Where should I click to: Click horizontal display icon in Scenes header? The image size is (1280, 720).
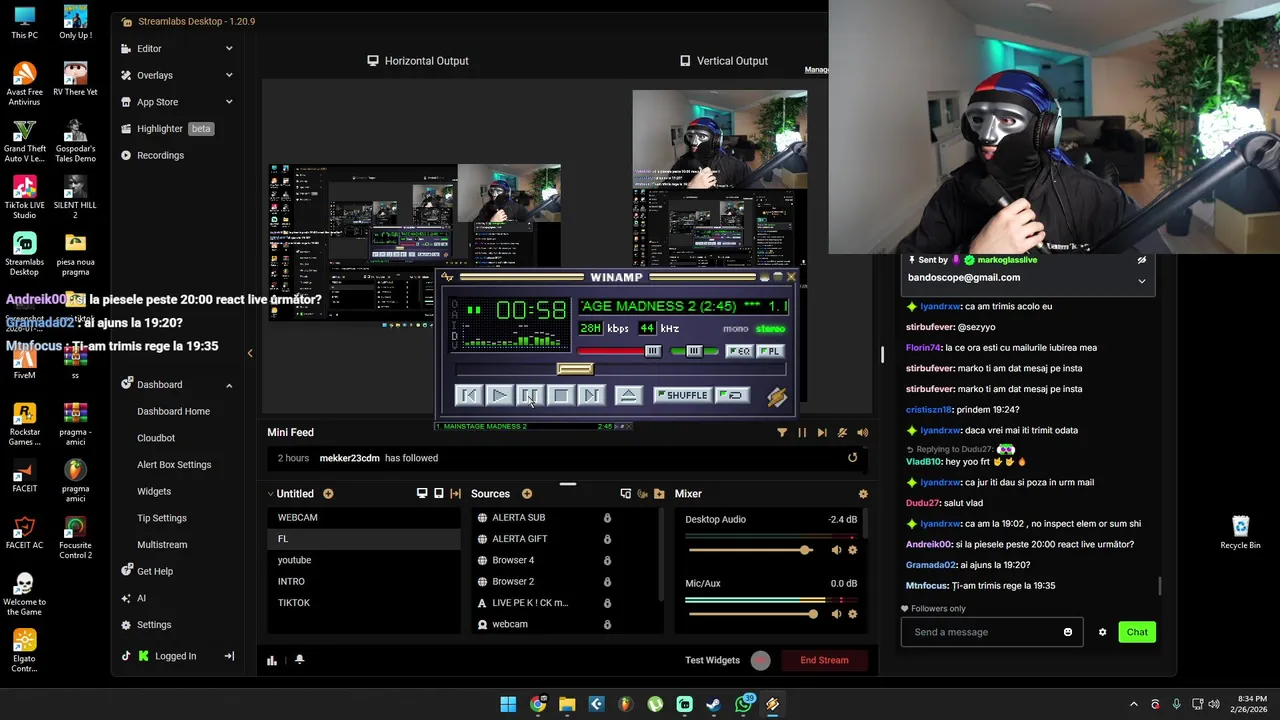pos(422,494)
